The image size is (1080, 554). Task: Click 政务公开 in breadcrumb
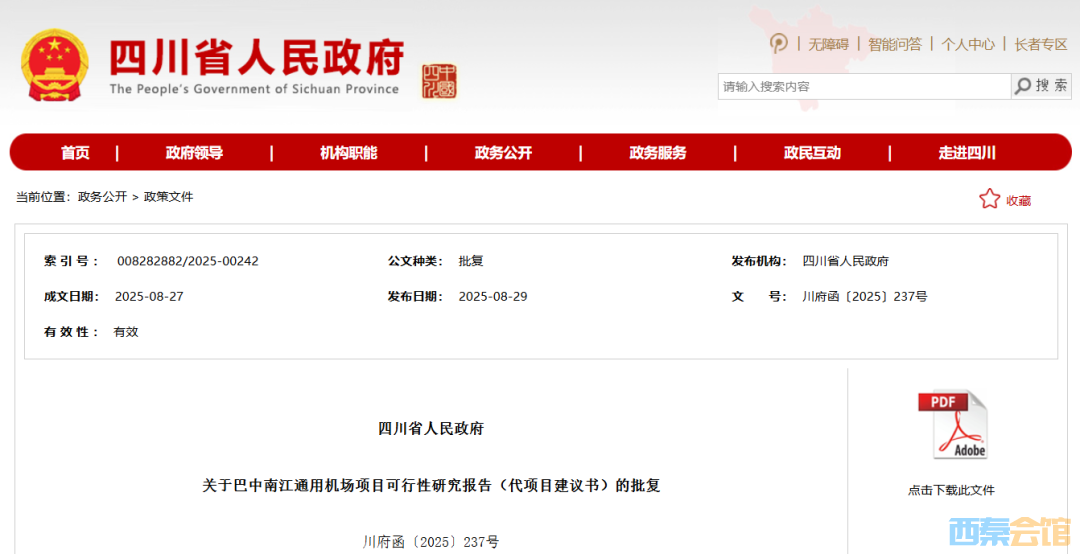pyautogui.click(x=103, y=197)
